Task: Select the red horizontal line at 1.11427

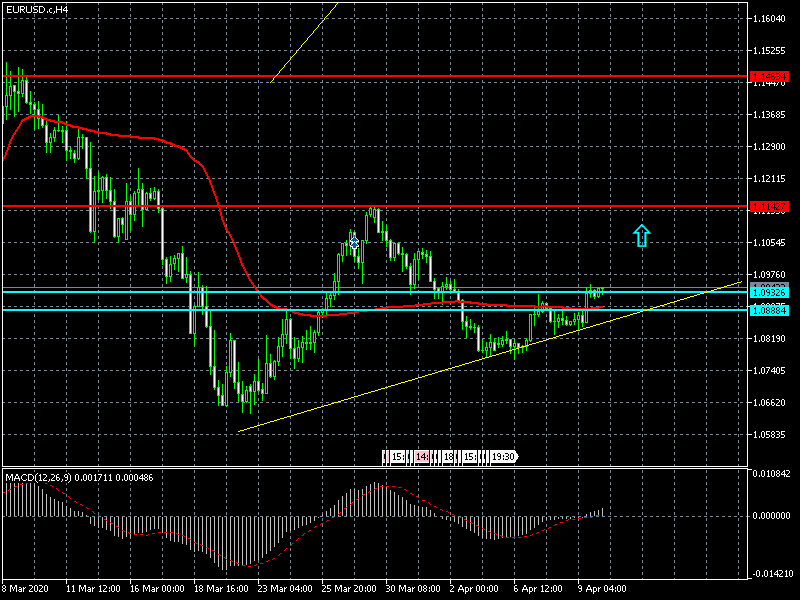Action: coord(500,207)
